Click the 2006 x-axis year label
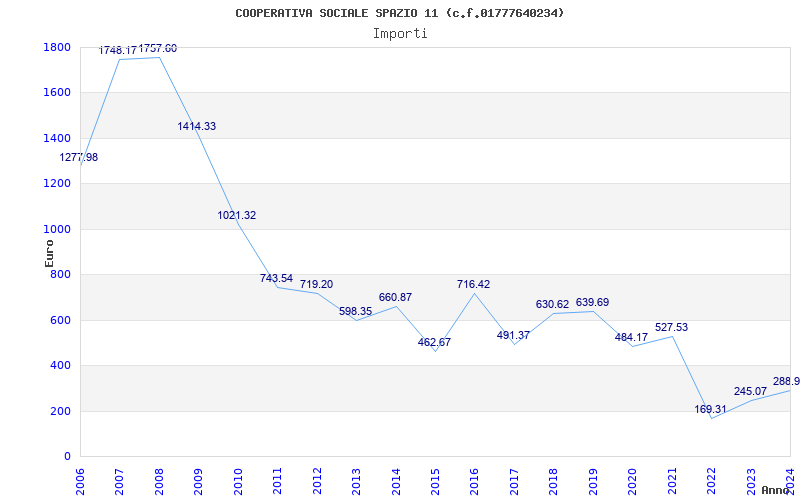Viewport: 800px width, 500px height. [81, 480]
